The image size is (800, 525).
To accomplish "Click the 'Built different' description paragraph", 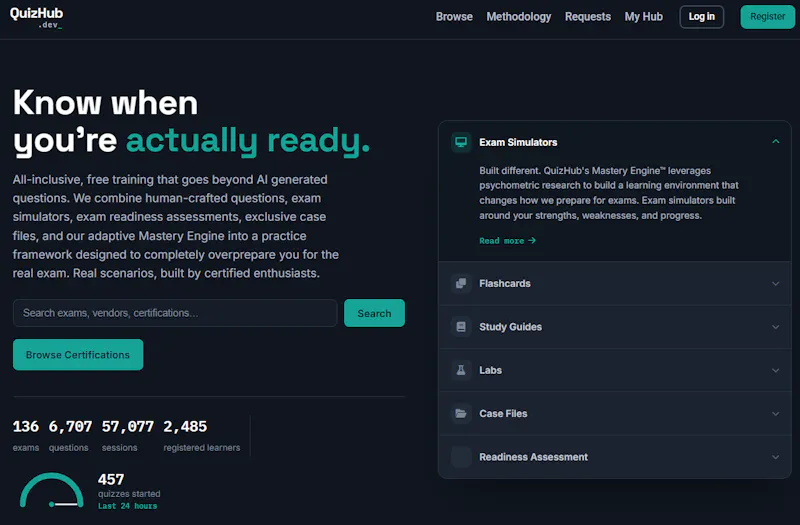I will 609,193.
